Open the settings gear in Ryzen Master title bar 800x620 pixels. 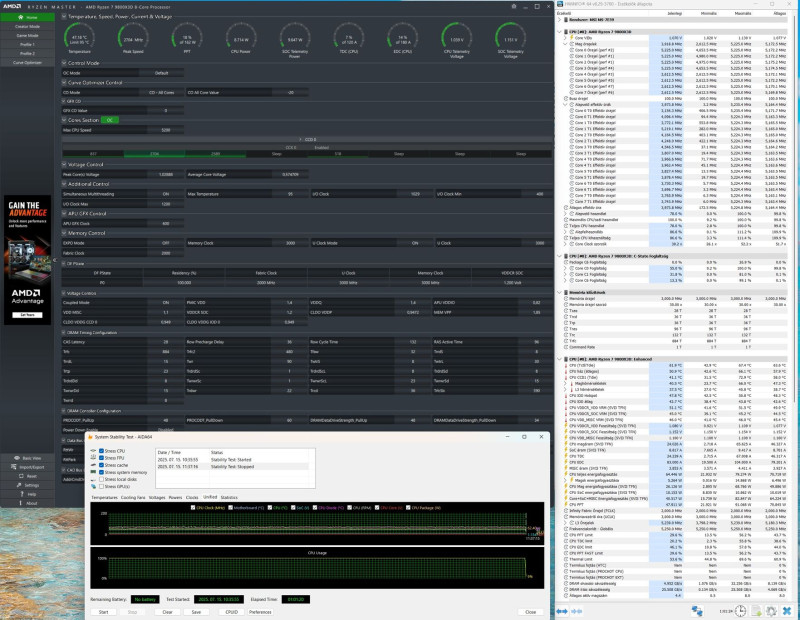coord(514,7)
